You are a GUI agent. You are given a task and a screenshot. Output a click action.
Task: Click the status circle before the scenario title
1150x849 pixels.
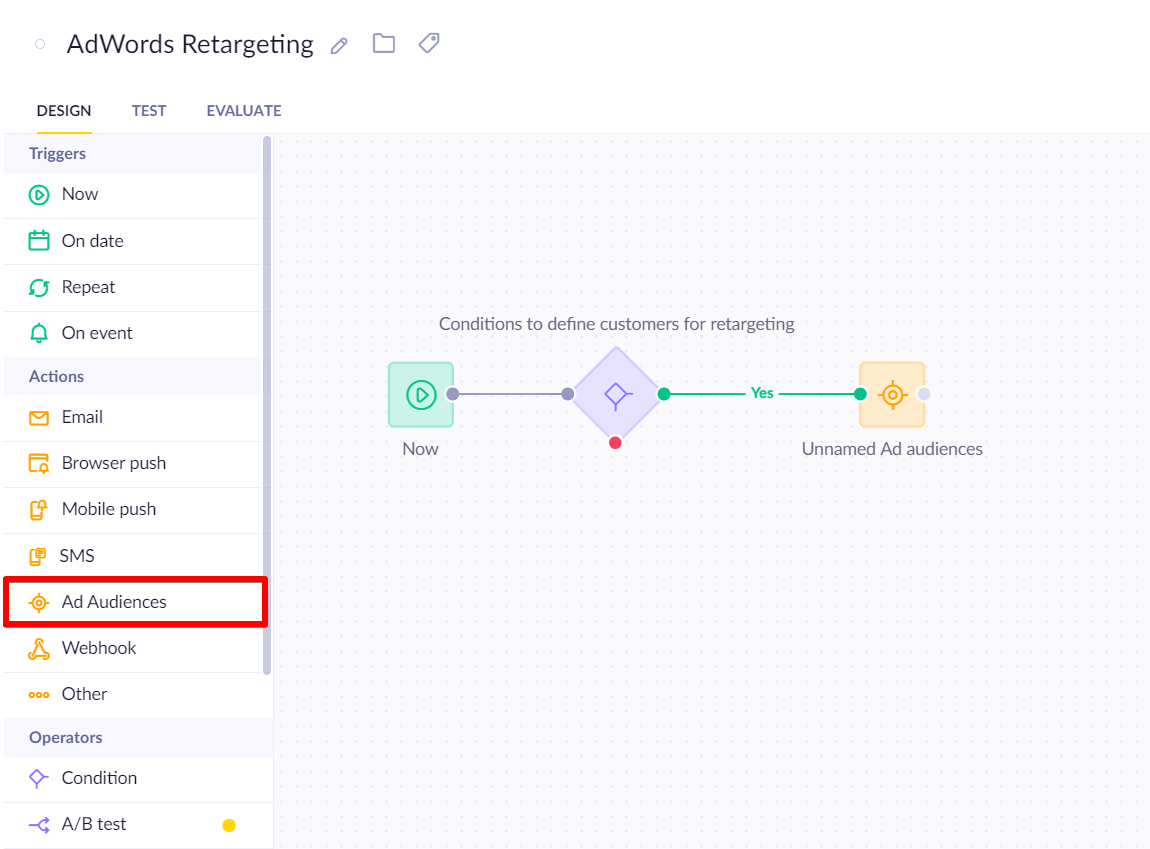[40, 44]
